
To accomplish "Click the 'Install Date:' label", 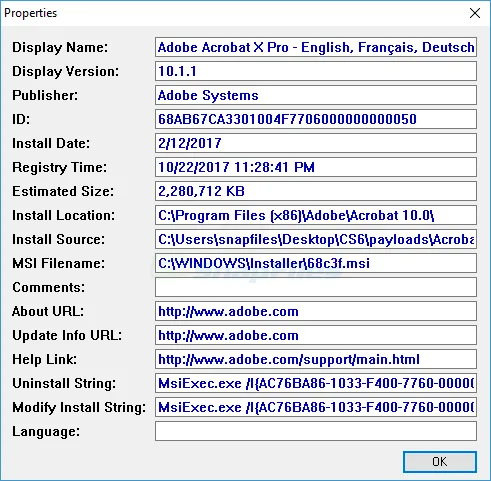I will [x=51, y=143].
